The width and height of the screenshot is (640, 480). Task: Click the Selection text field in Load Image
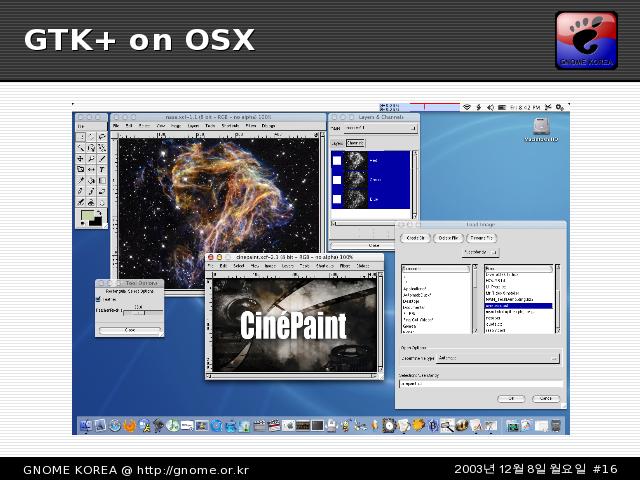coord(479,382)
